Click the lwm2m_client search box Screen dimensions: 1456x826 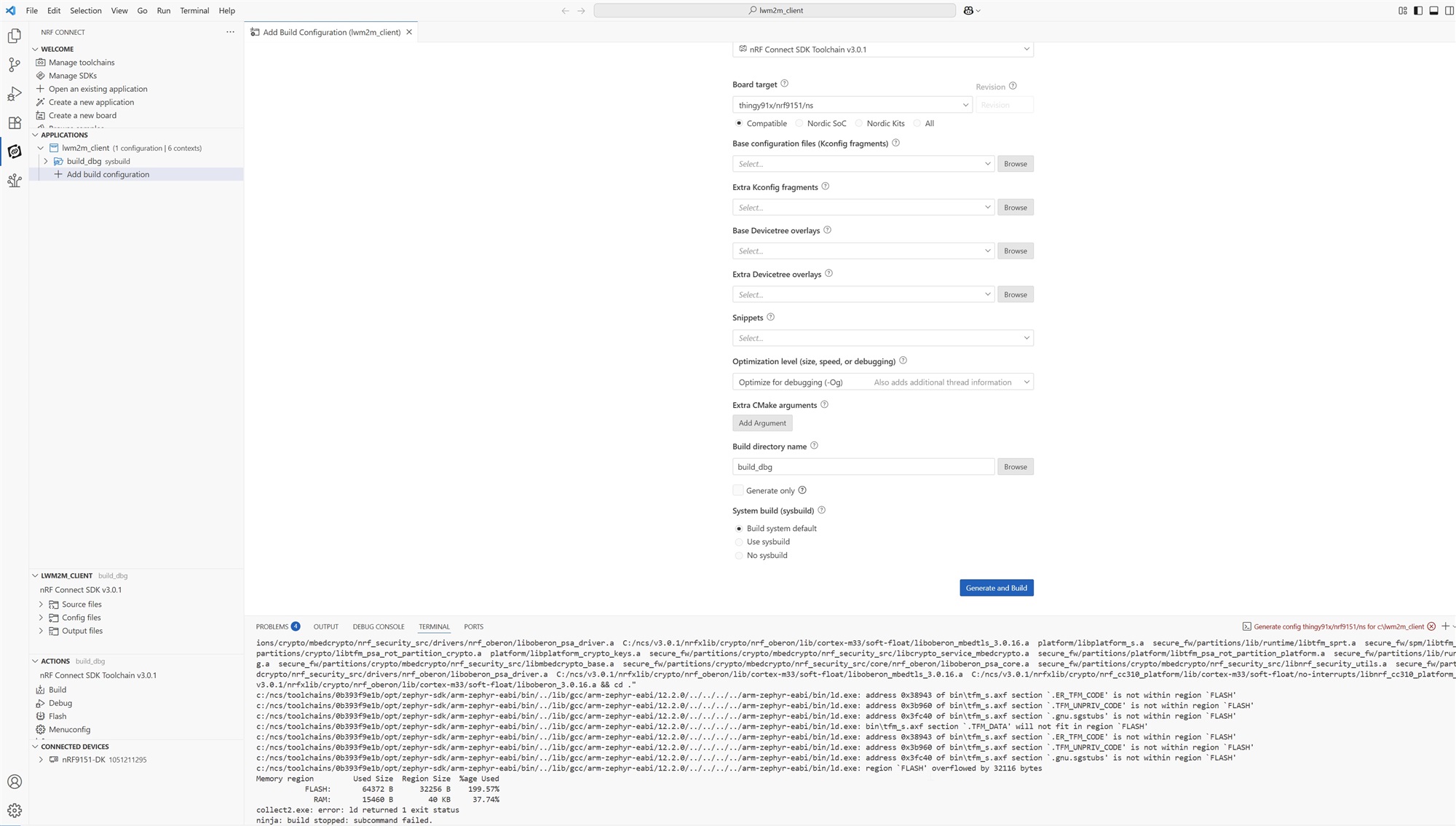click(x=775, y=11)
